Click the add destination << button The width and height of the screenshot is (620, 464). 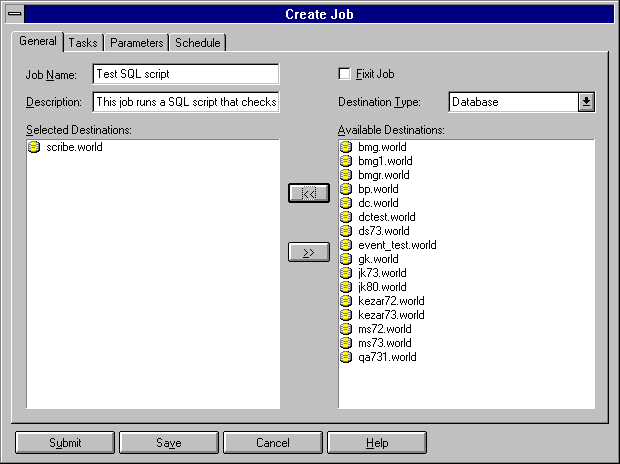pyautogui.click(x=308, y=193)
